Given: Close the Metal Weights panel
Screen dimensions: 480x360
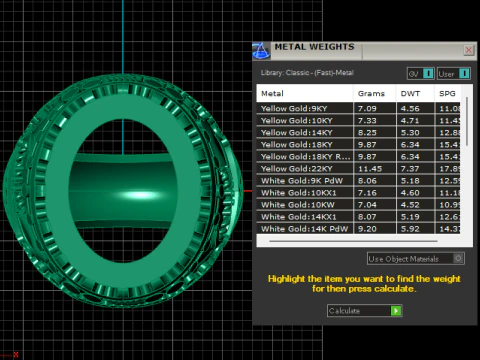Looking at the screenshot, I should (x=469, y=50).
